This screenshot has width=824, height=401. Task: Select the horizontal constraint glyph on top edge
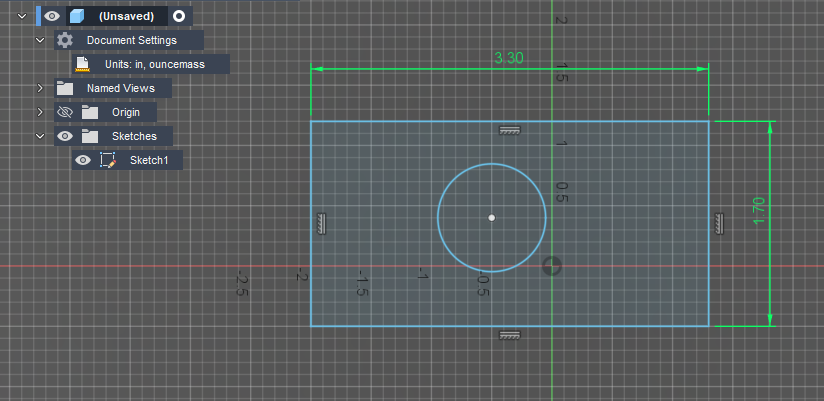[510, 130]
